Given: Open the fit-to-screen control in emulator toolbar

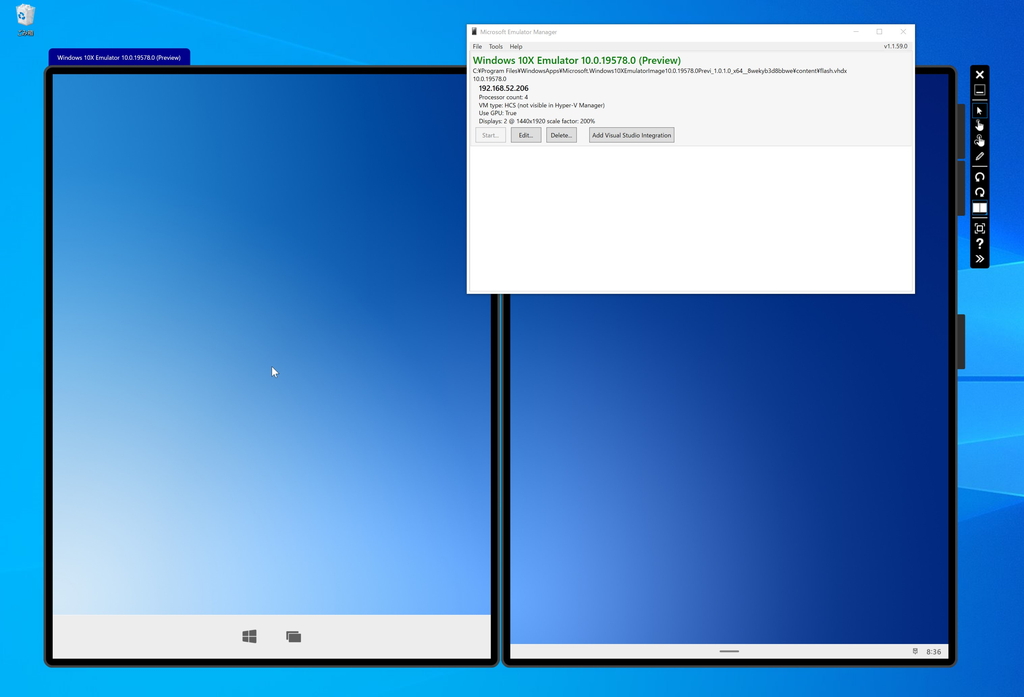Looking at the screenshot, I should tap(980, 227).
